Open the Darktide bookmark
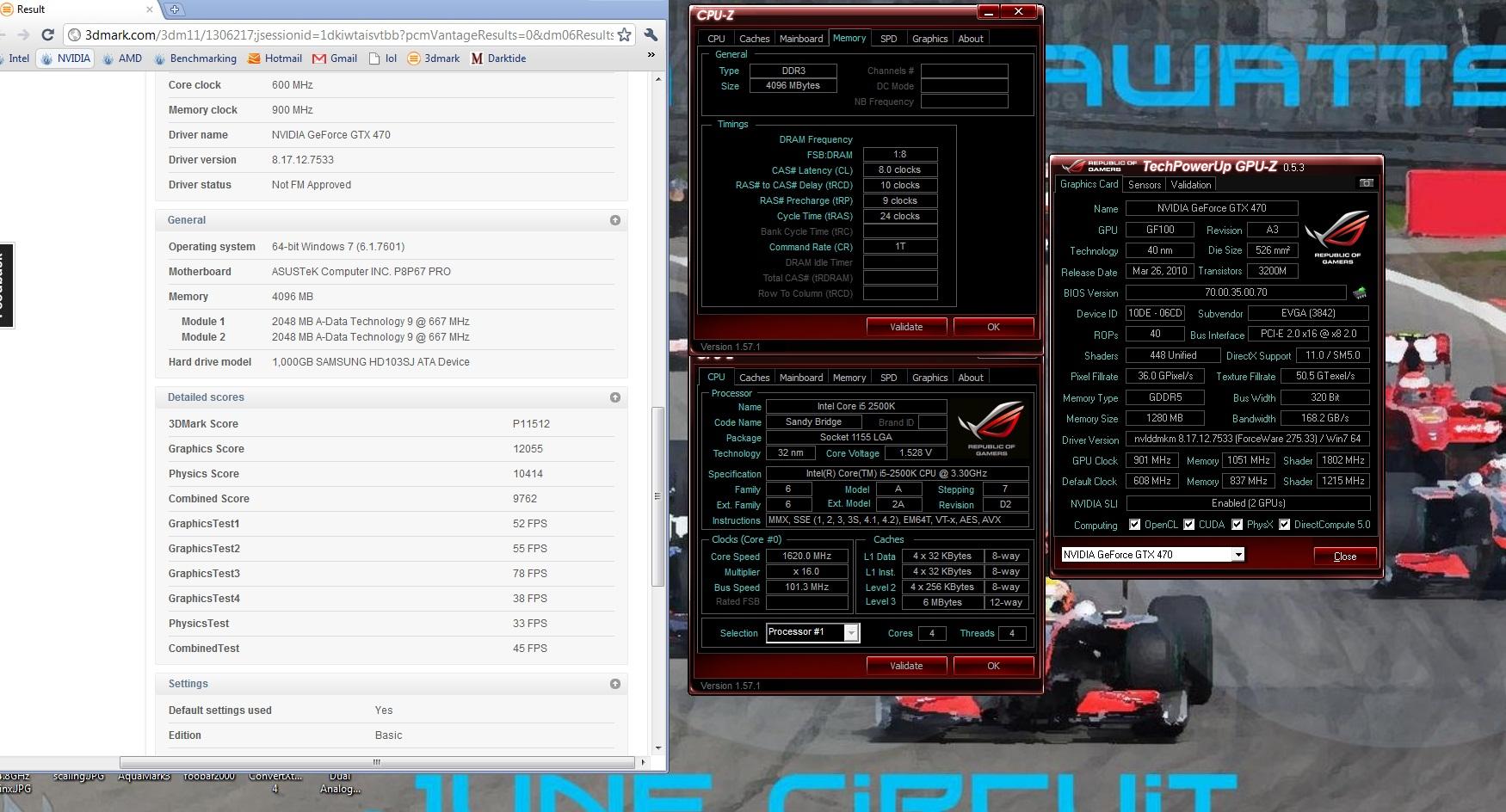The image size is (1506, 812). coord(498,58)
